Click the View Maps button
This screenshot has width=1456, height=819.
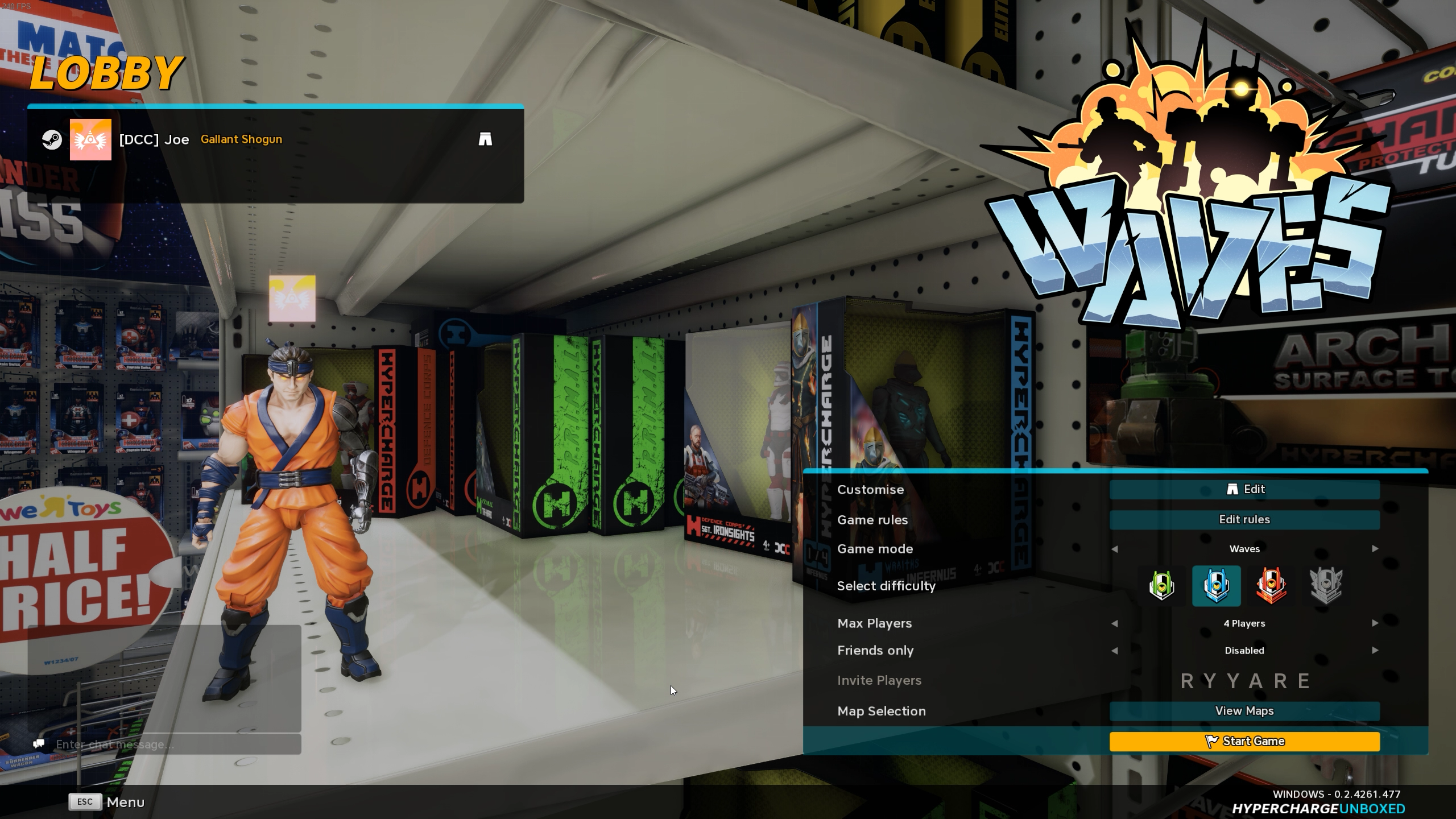tap(1244, 711)
